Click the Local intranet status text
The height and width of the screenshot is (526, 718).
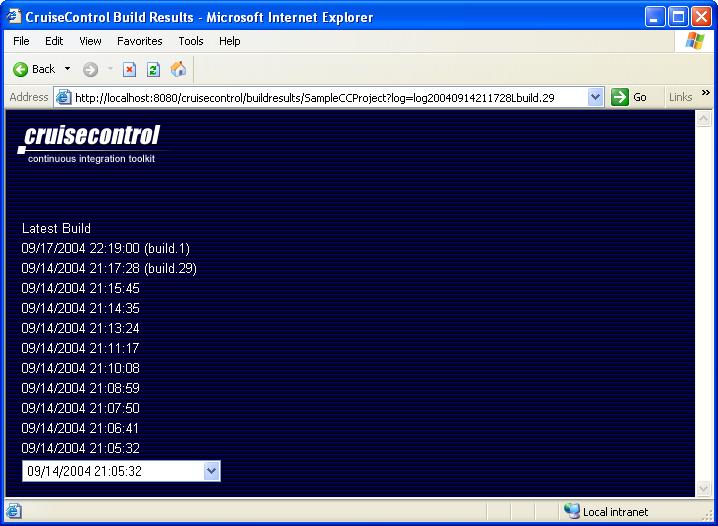tap(615, 512)
